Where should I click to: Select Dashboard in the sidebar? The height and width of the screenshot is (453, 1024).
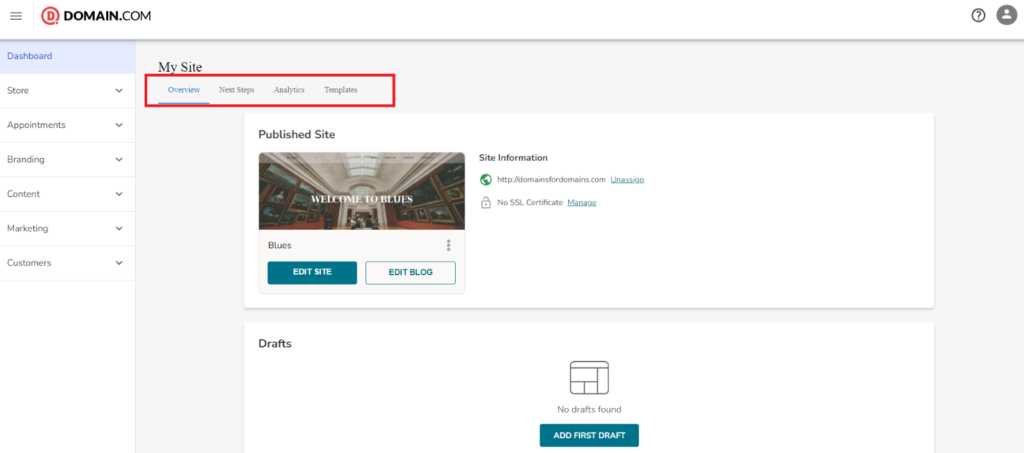coord(68,56)
